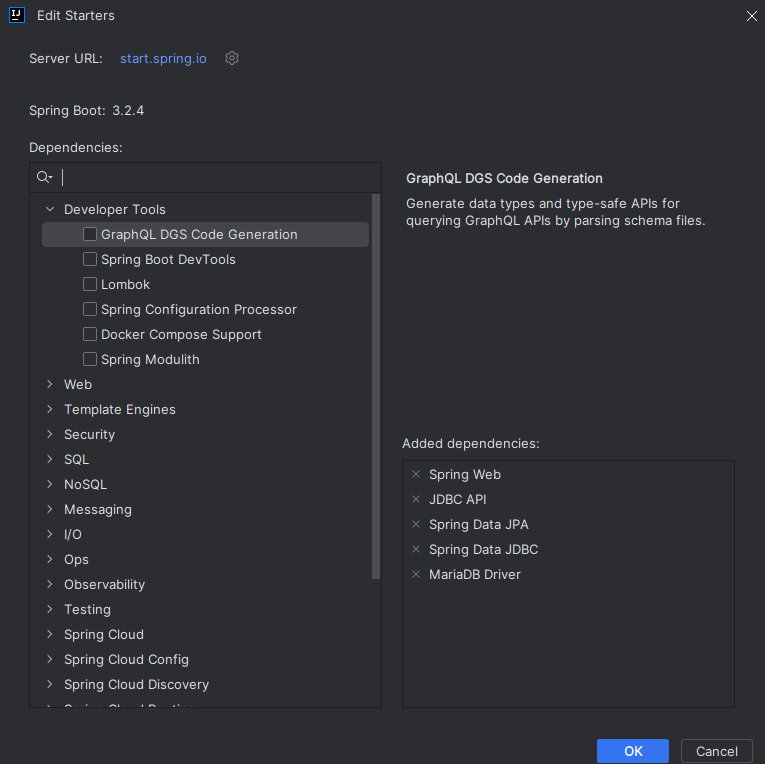Viewport: 765px width, 764px height.
Task: Check GraphQL DGS Code Generation checkbox
Action: (90, 234)
